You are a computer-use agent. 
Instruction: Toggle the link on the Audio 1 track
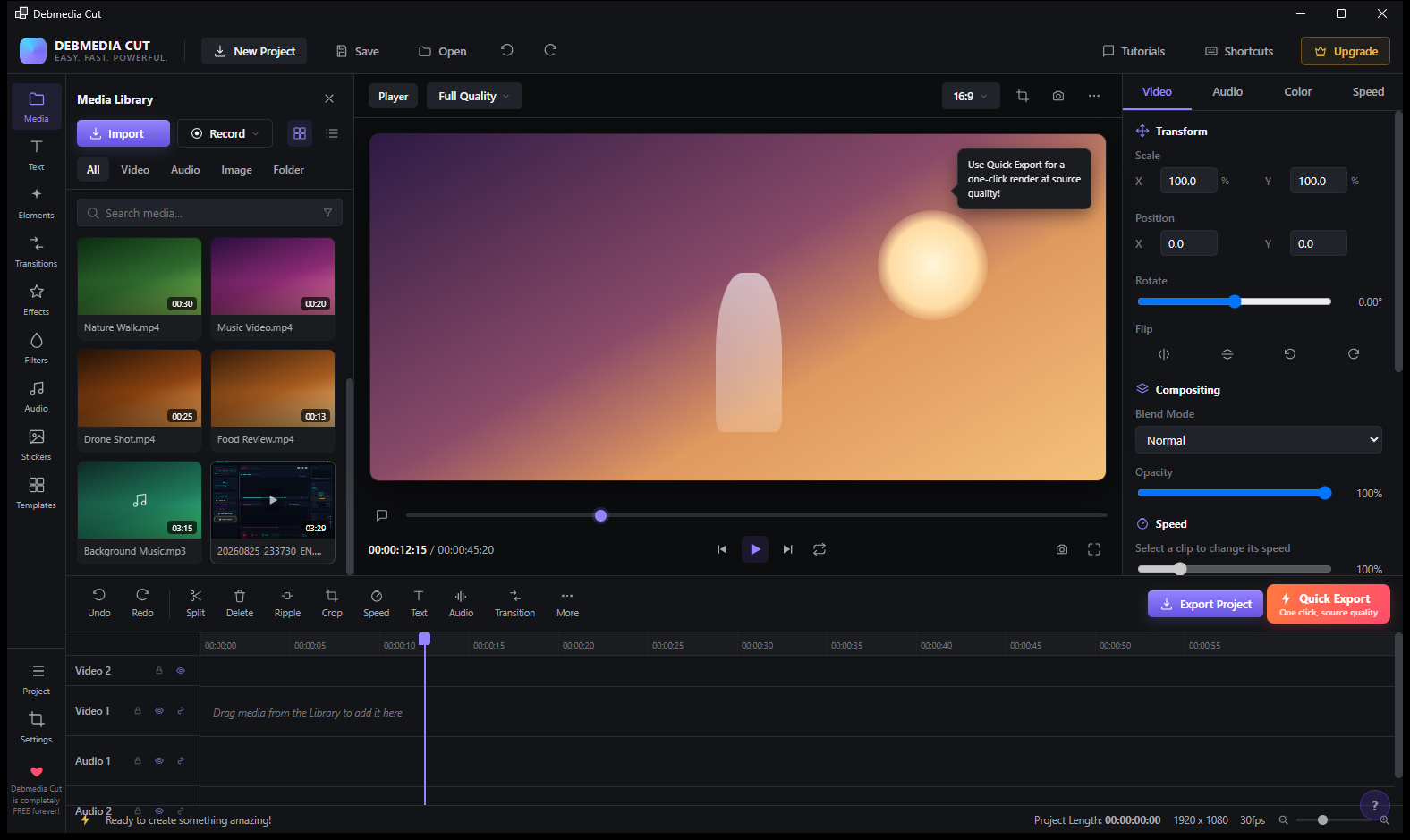(181, 761)
